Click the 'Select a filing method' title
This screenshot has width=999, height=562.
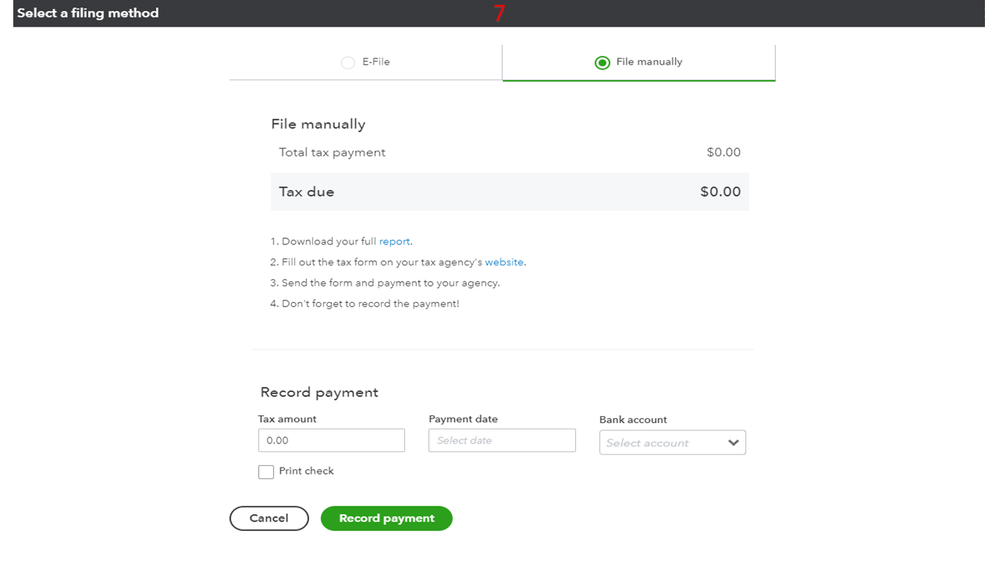[88, 13]
